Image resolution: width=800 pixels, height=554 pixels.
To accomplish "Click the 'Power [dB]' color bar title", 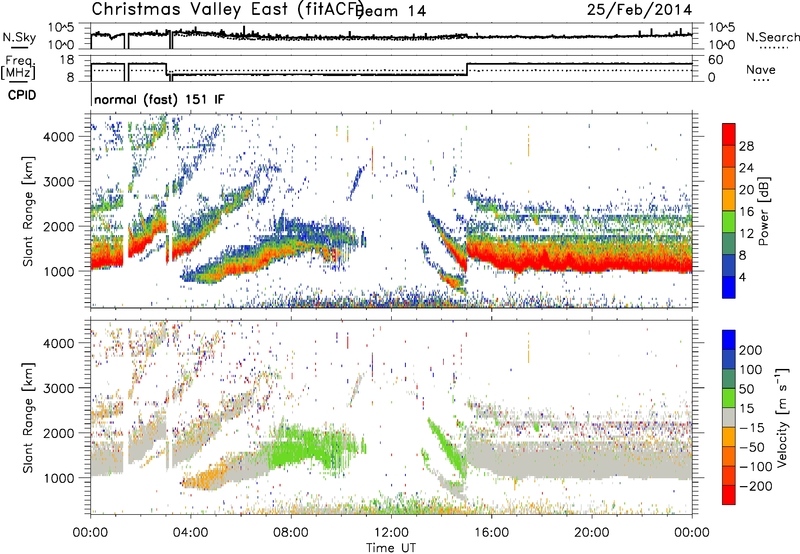I will [763, 211].
